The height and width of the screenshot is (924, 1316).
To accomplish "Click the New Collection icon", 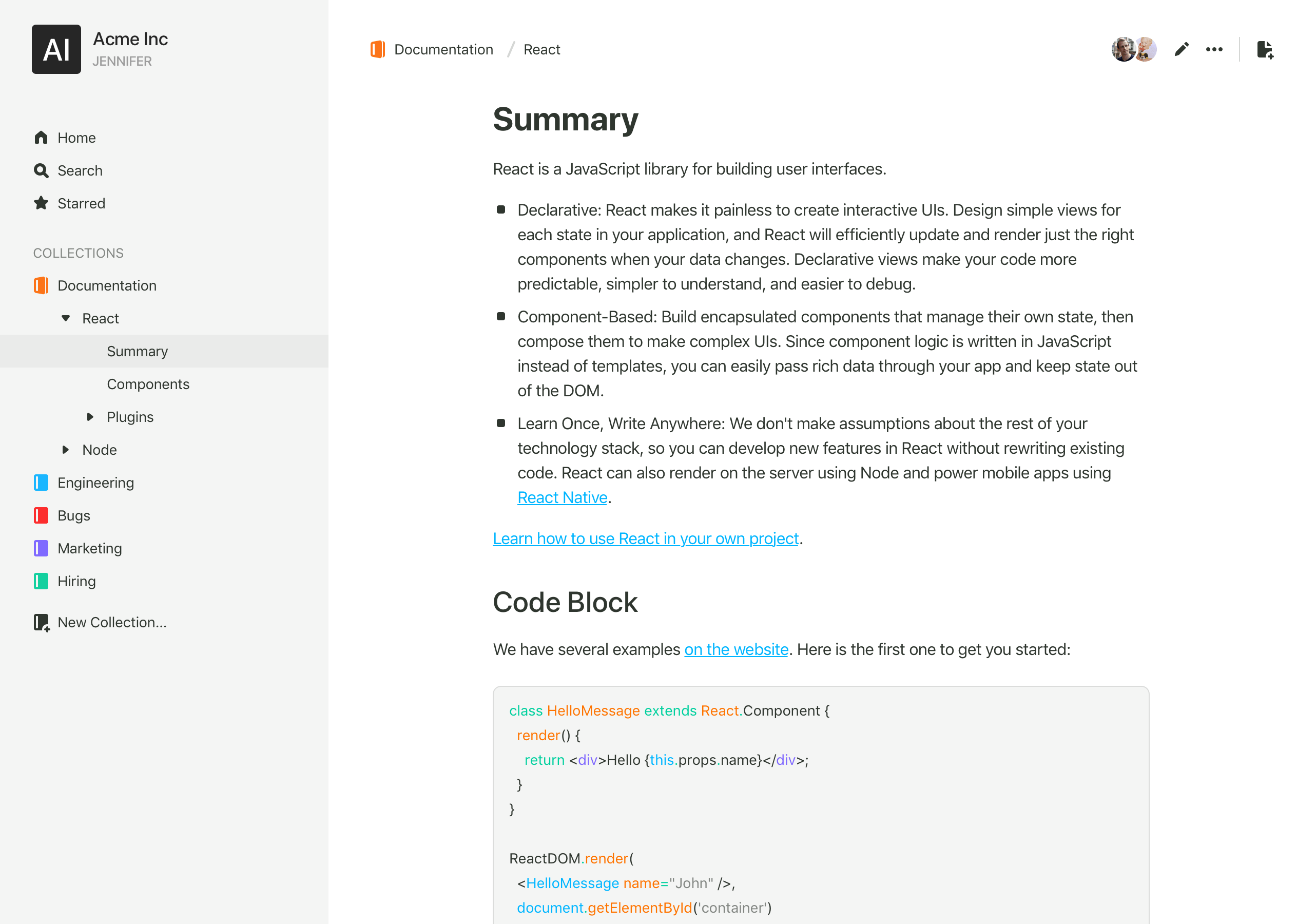I will pos(41,623).
